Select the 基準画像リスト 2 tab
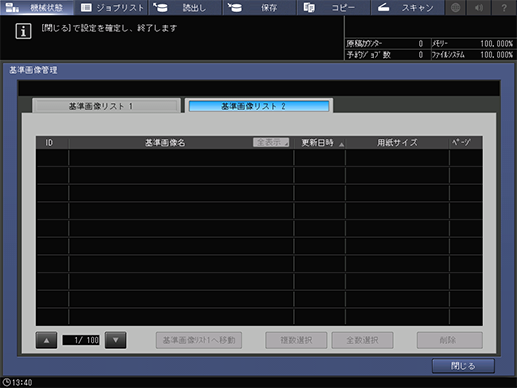The image size is (517, 388). [x=259, y=106]
